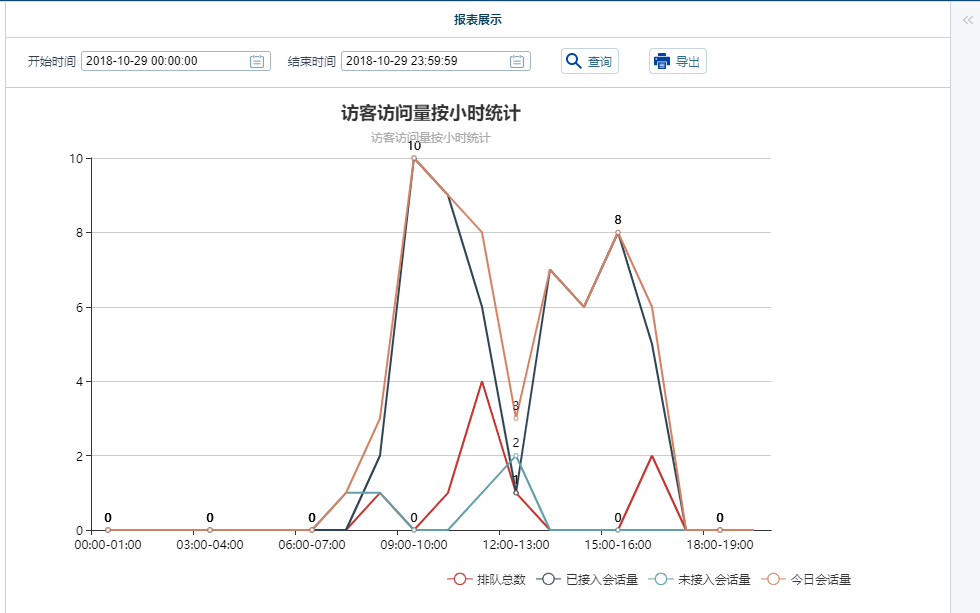The width and height of the screenshot is (980, 613).
Task: Click the peak data point labeled 10
Action: pyautogui.click(x=414, y=158)
